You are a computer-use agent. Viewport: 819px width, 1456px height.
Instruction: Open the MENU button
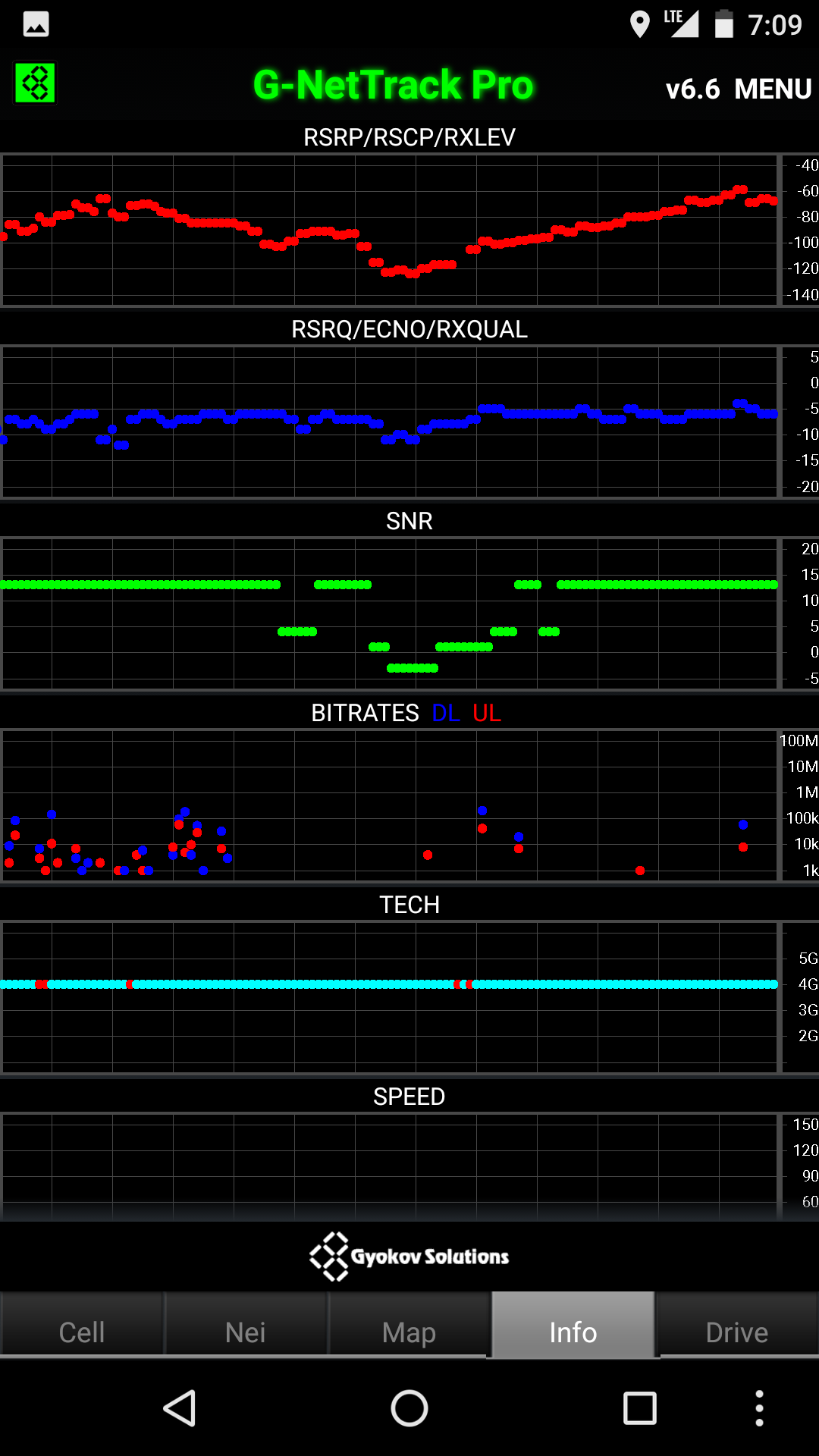tap(773, 89)
